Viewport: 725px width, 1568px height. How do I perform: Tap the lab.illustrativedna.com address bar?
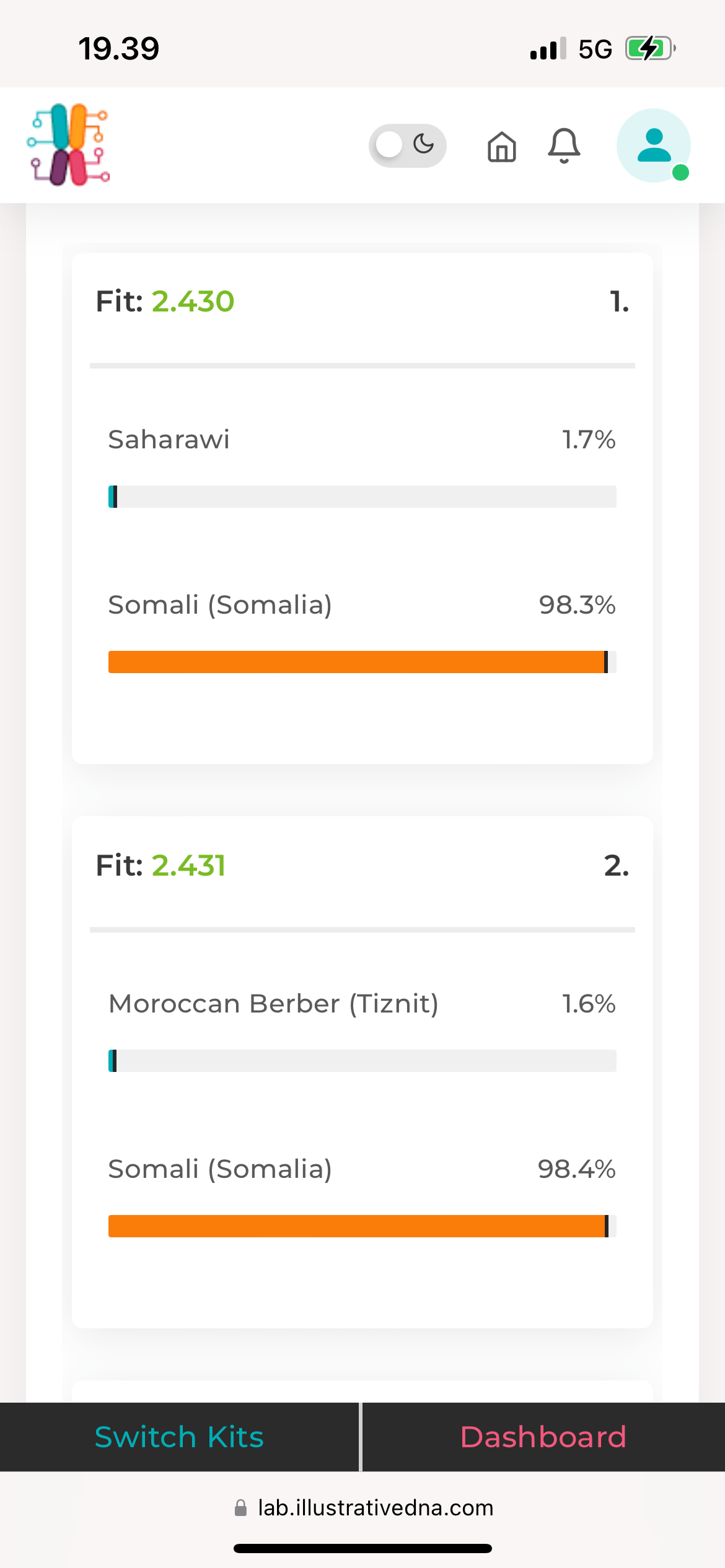pos(376,1507)
